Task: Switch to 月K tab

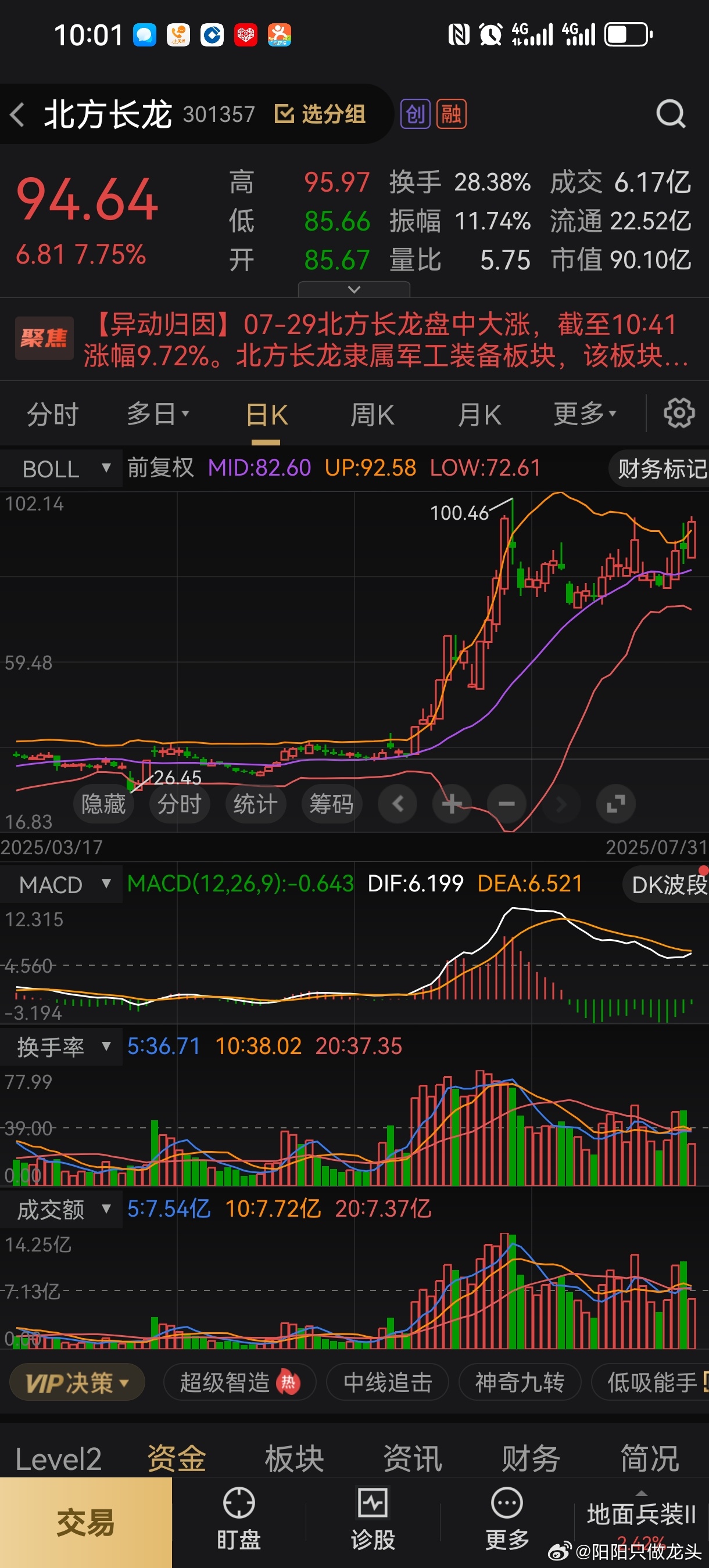Action: click(x=479, y=415)
